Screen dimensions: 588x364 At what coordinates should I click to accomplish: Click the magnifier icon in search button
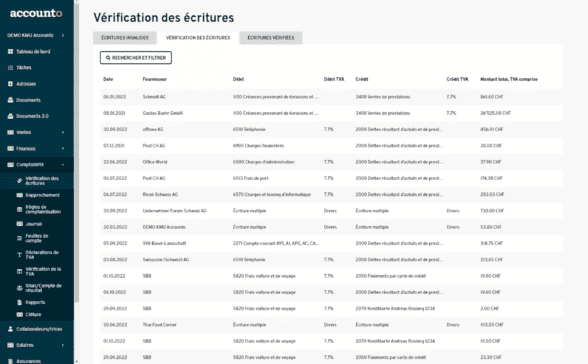(x=108, y=58)
